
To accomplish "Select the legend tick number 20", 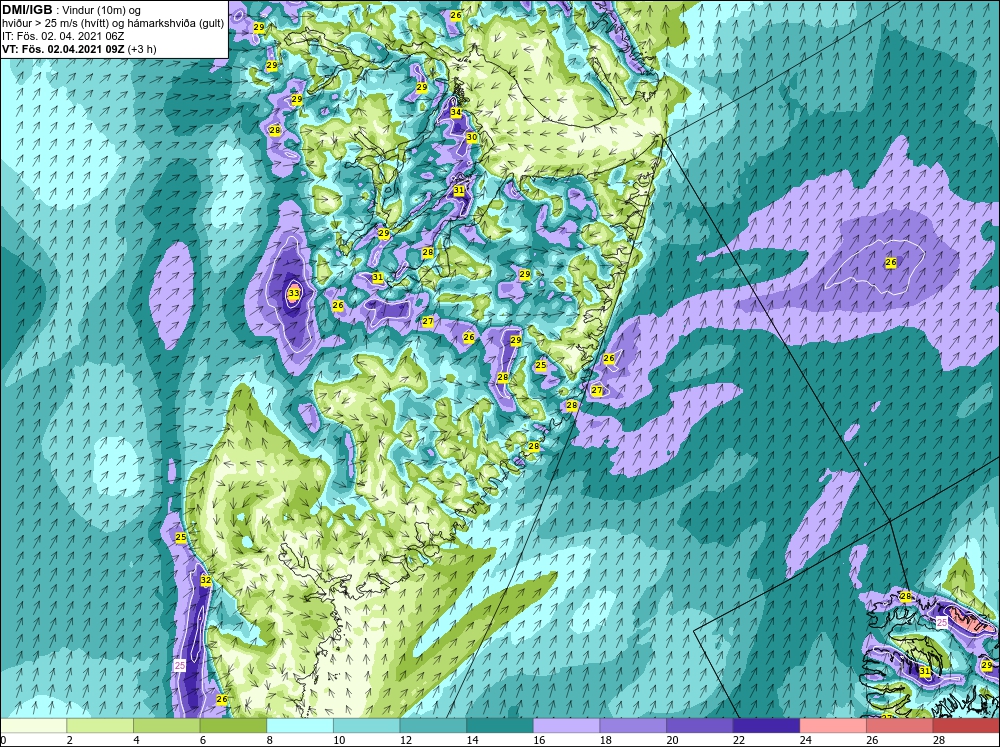I will [x=672, y=740].
